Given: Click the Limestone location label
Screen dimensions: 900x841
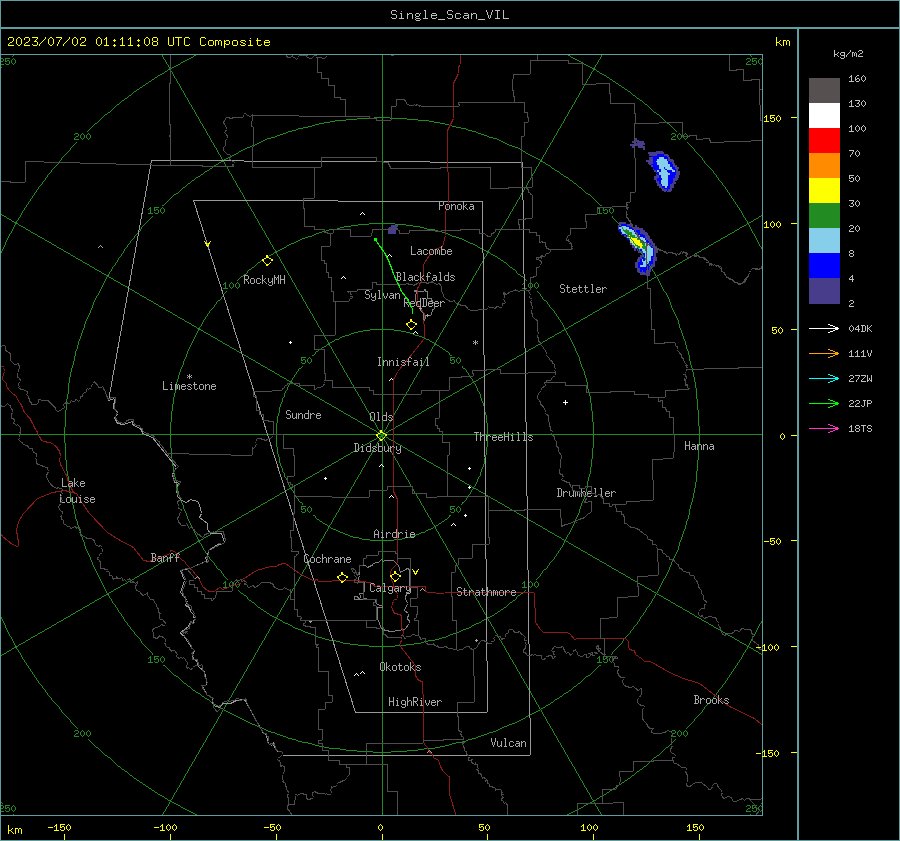Looking at the screenshot, I should coord(189,386).
